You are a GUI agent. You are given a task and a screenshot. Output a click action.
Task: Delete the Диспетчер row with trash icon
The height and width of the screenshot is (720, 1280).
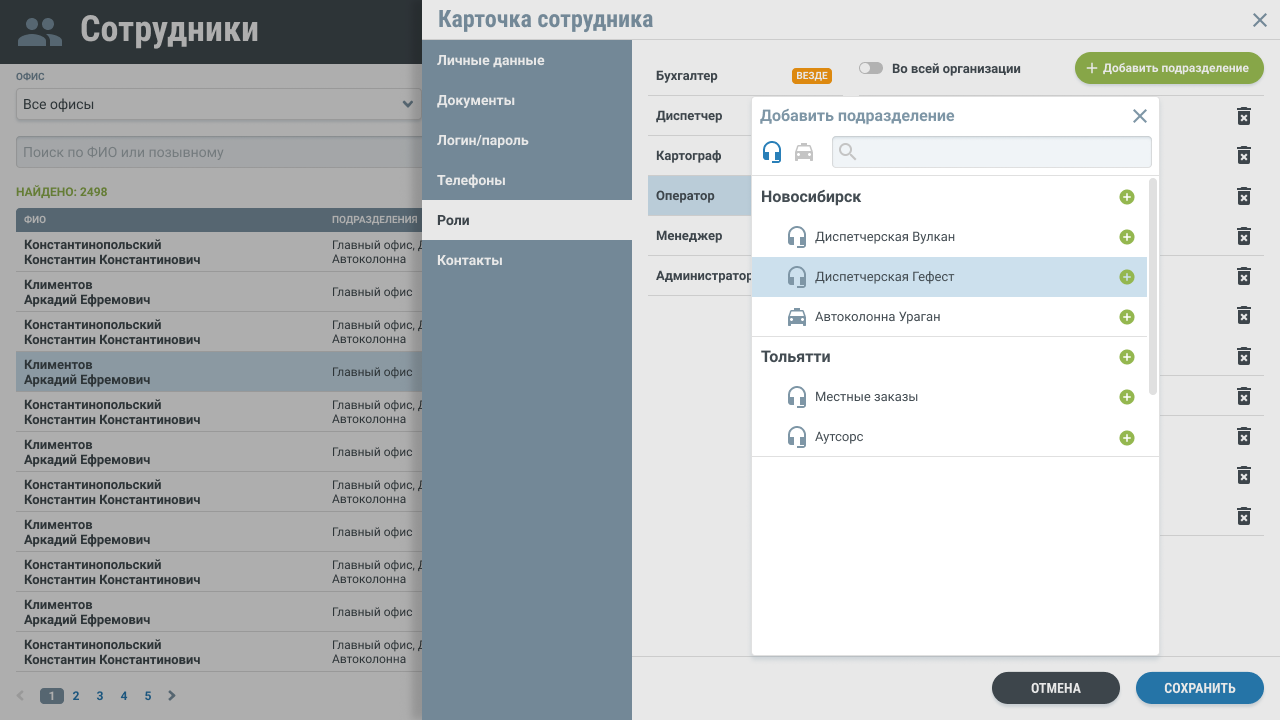pos(1244,116)
